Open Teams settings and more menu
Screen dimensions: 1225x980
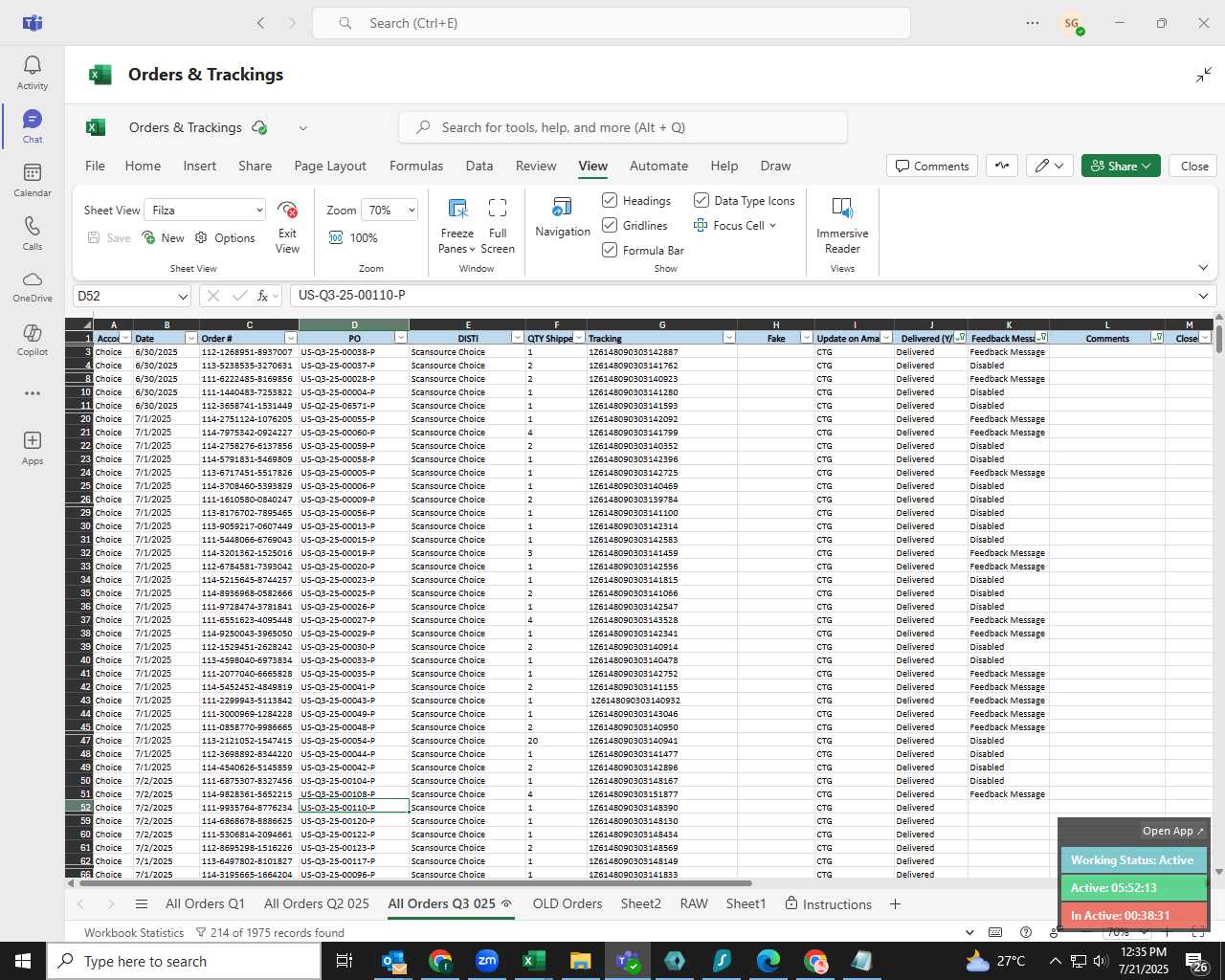pyautogui.click(x=1032, y=23)
